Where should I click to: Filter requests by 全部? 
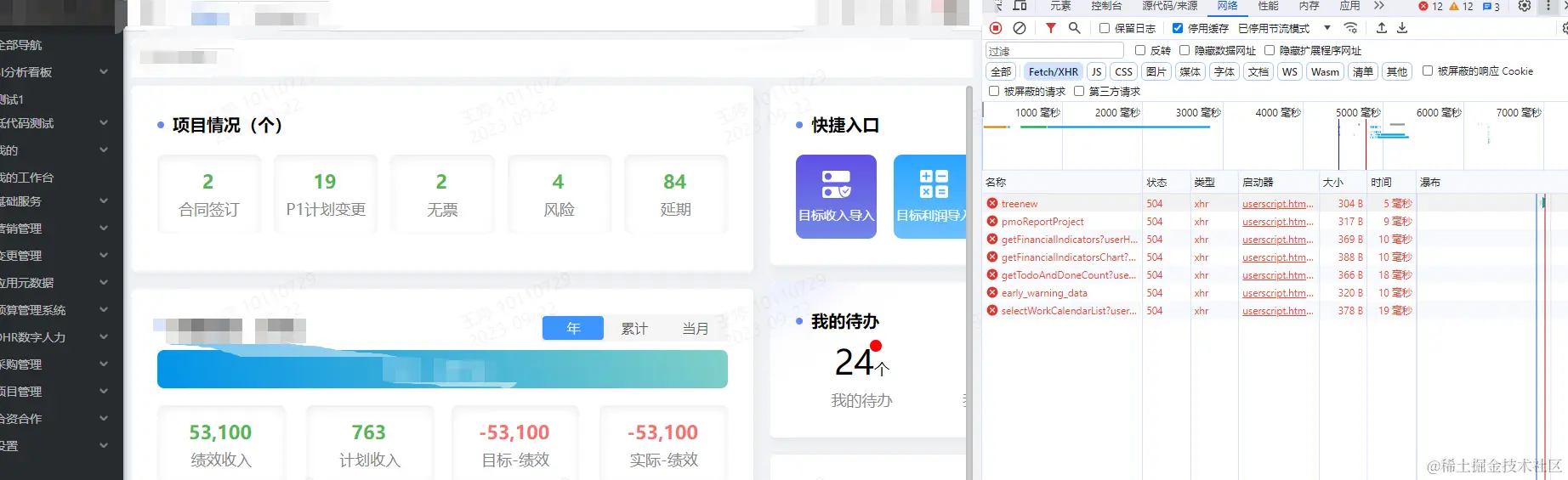tap(1002, 72)
